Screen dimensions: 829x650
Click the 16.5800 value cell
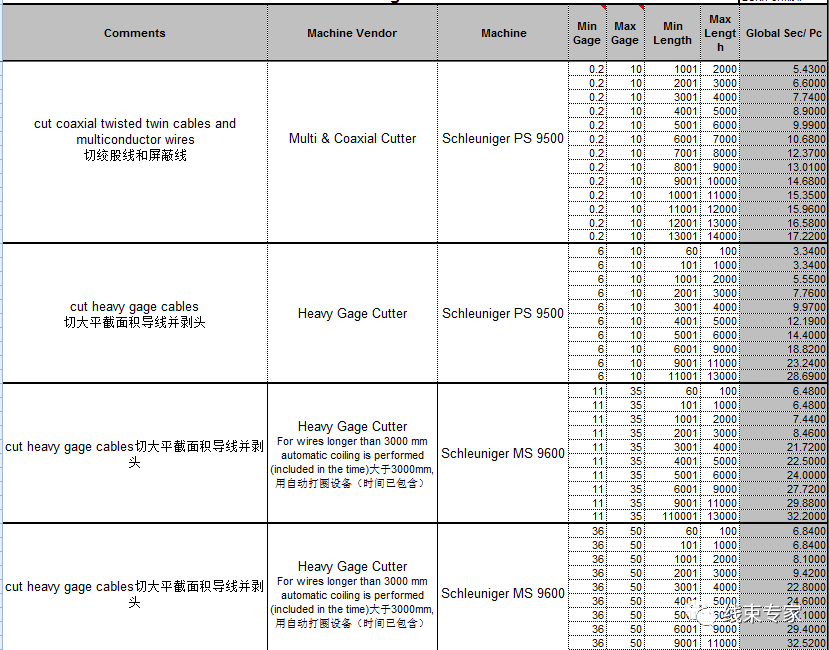pyautogui.click(x=784, y=223)
